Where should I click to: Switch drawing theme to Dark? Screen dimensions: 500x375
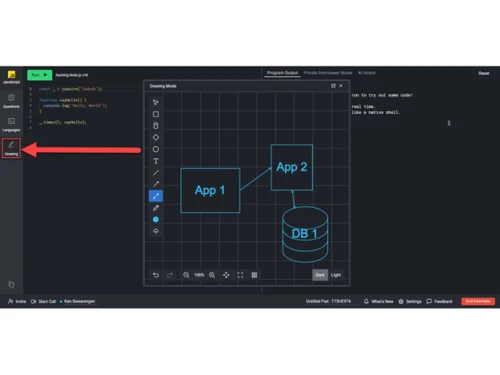[320, 275]
